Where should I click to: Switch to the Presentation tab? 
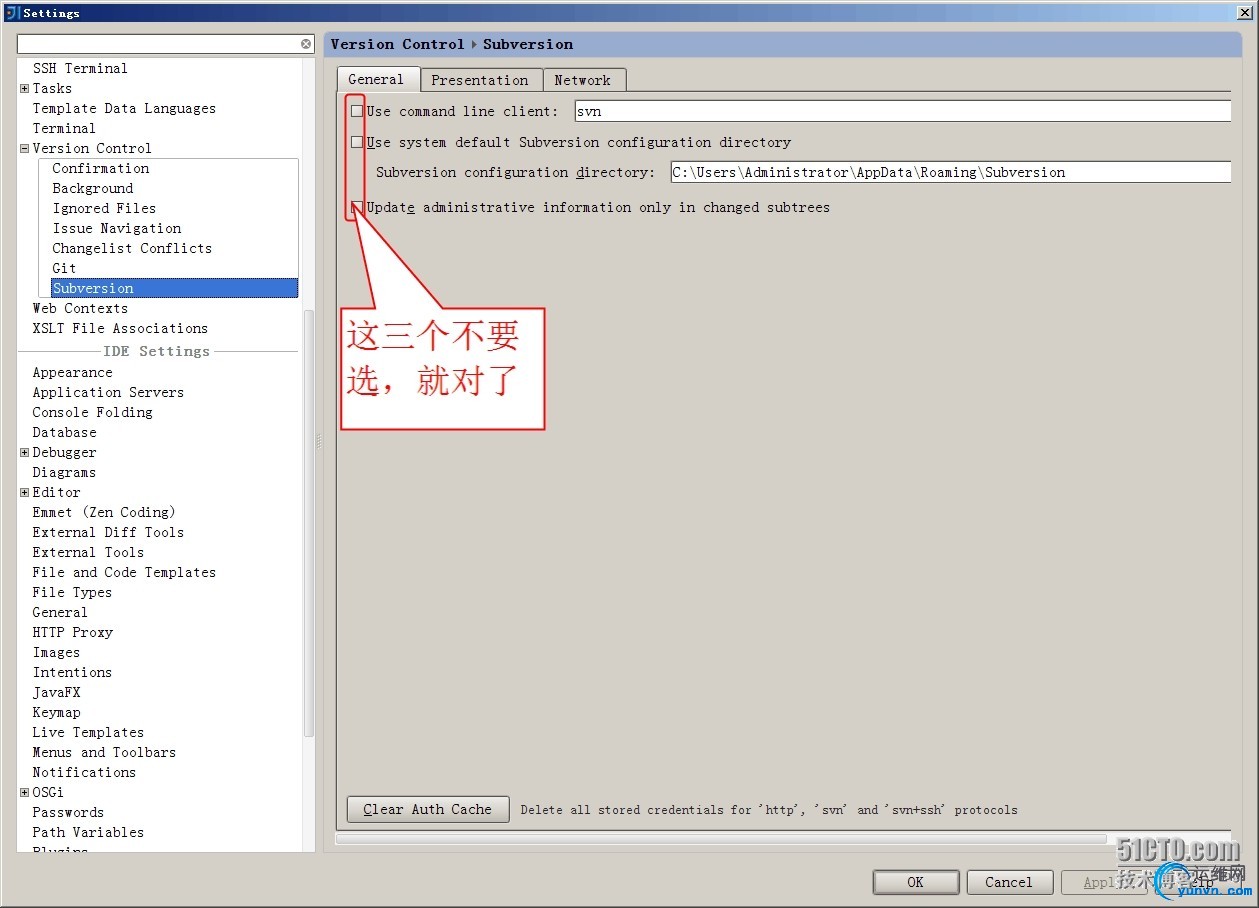[x=480, y=80]
